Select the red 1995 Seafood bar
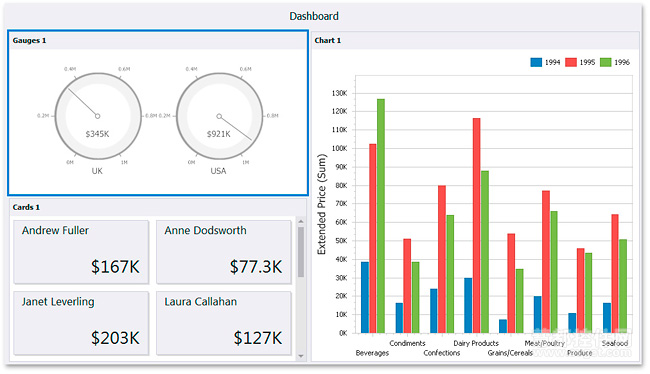 [x=615, y=274]
